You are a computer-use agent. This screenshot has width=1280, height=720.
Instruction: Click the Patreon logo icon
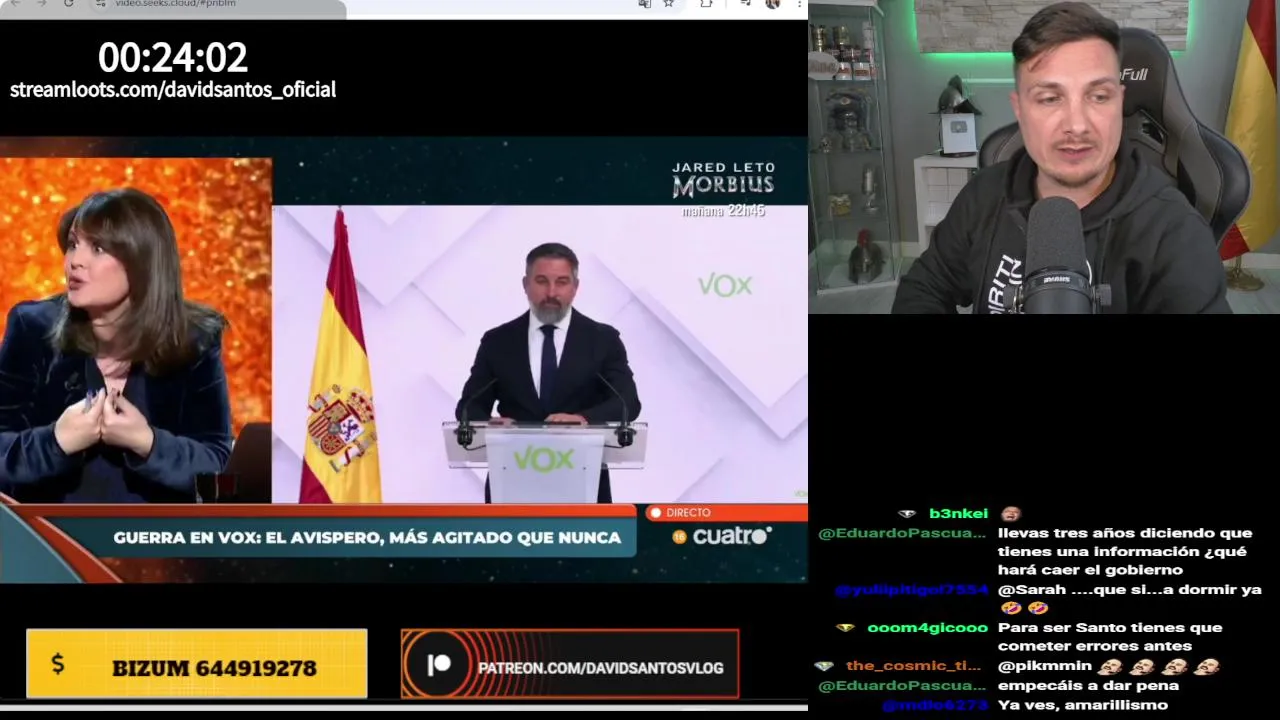[x=438, y=665]
